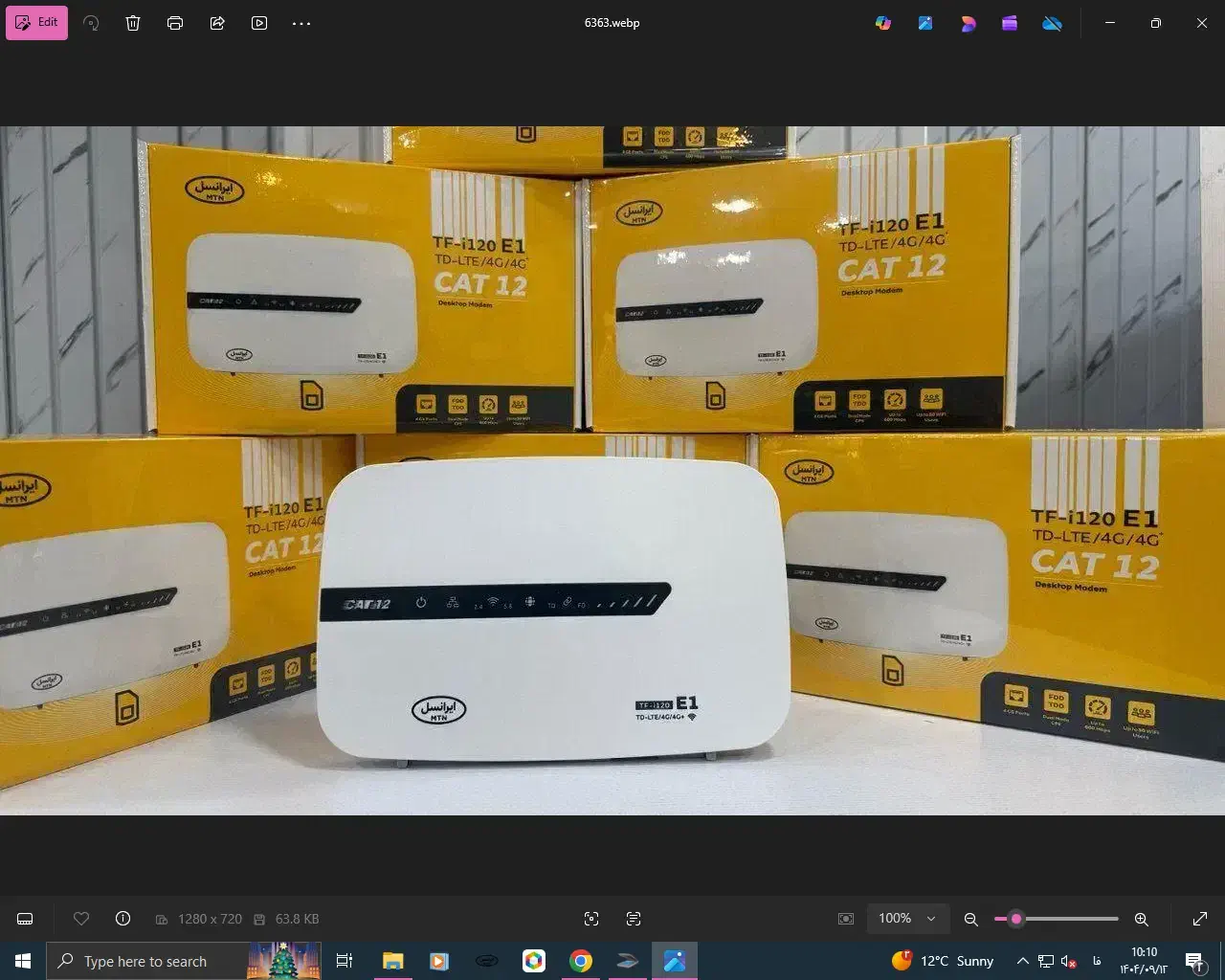This screenshot has height=980, width=1225.
Task: Run visual search on image
Action: pyautogui.click(x=591, y=919)
